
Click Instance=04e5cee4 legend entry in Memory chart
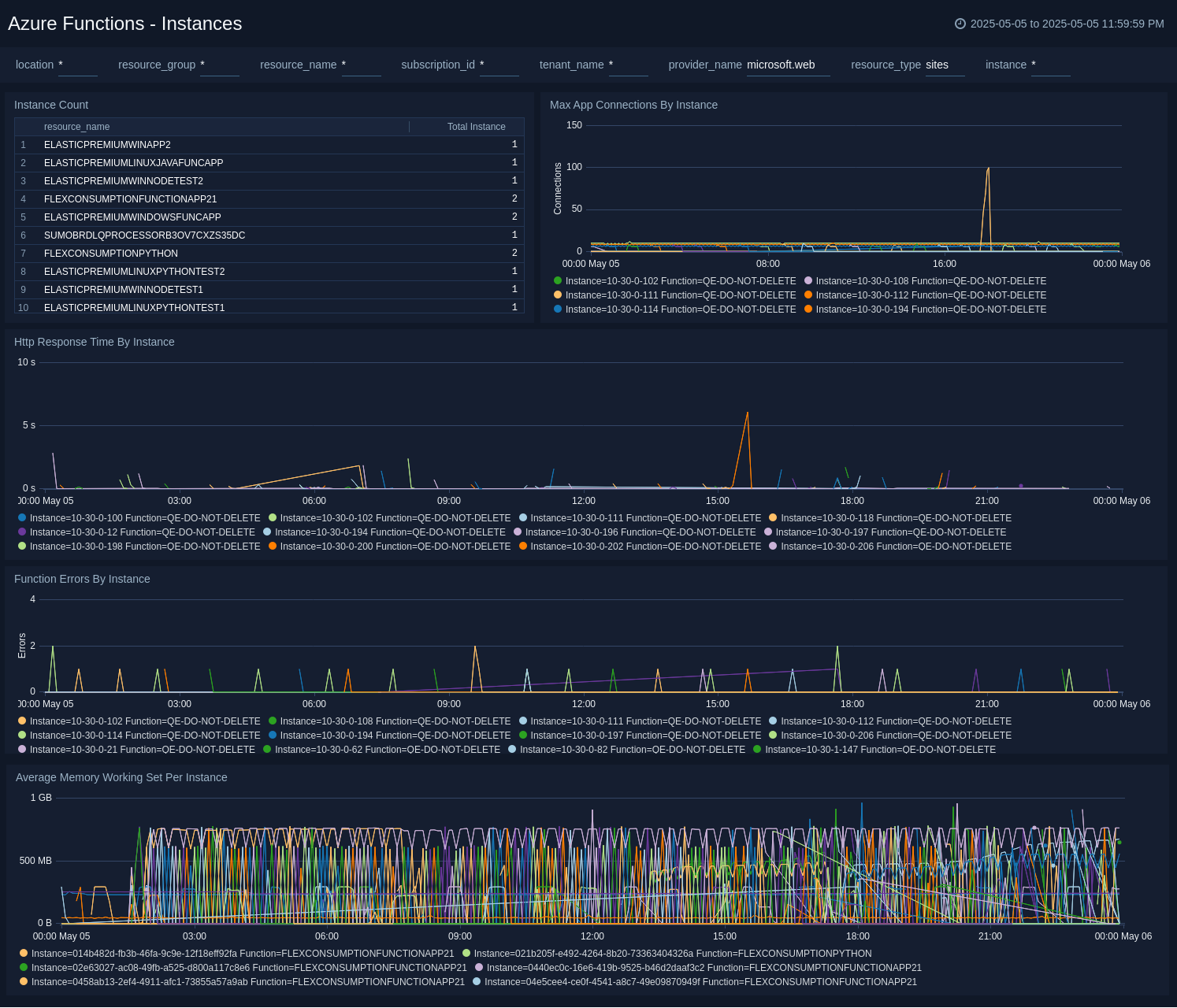695,982
